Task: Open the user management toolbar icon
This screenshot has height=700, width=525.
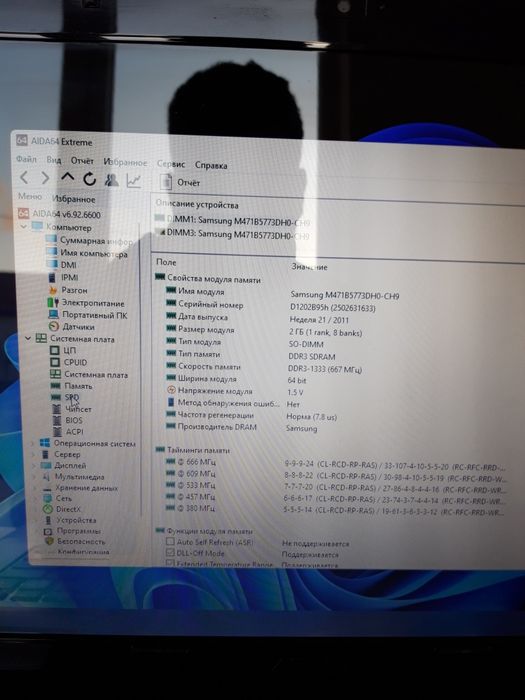Action: (x=111, y=180)
